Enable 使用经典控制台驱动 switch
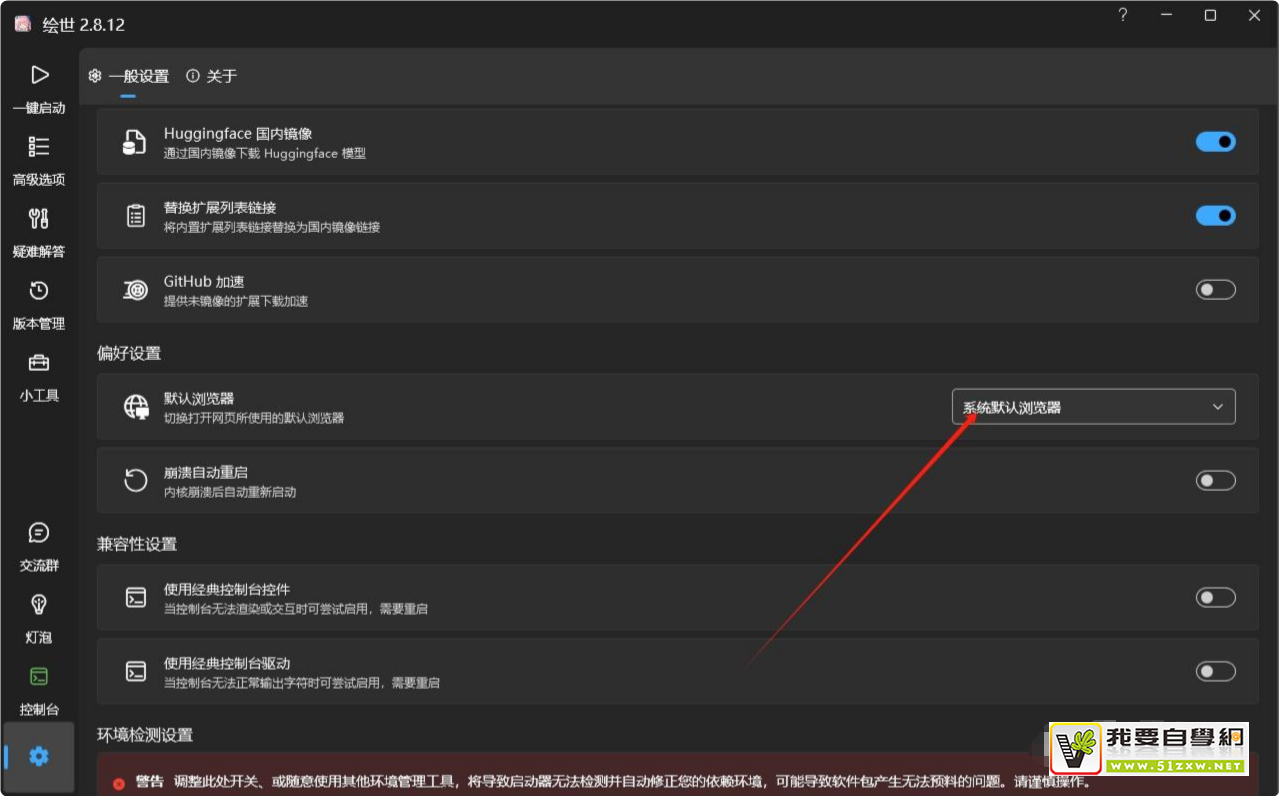This screenshot has height=796, width=1279. [x=1215, y=672]
